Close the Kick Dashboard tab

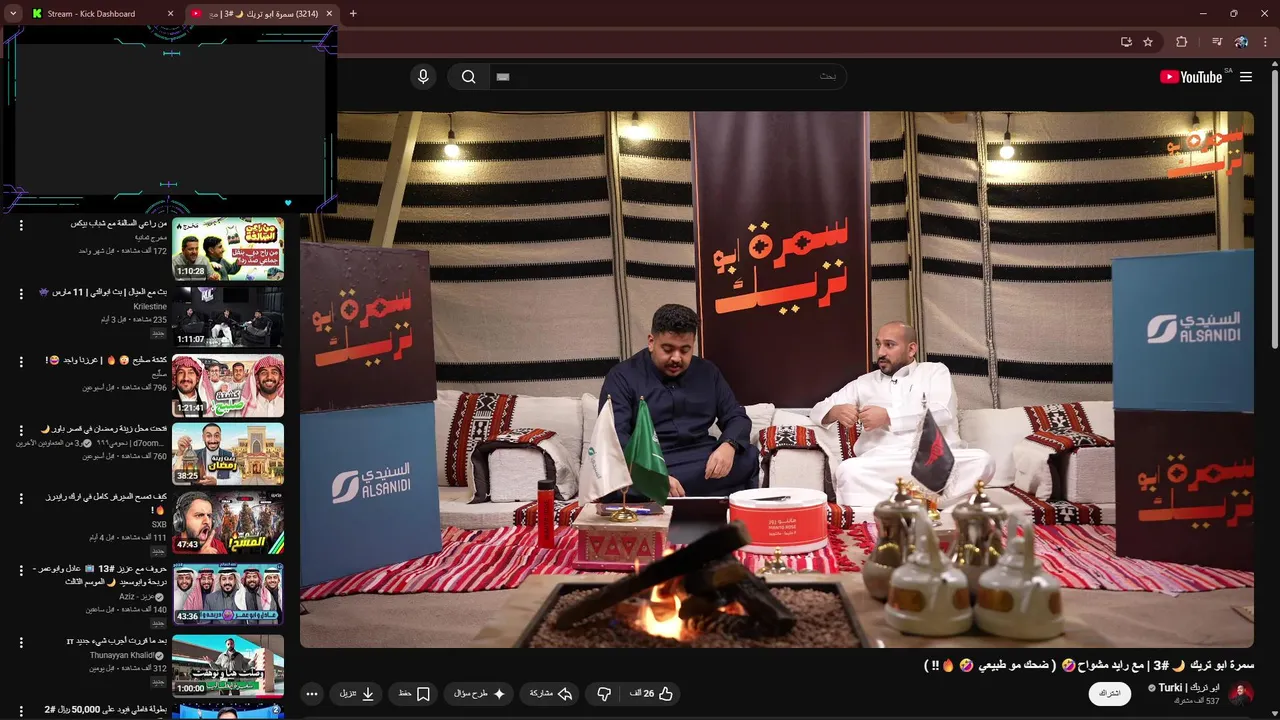(170, 14)
